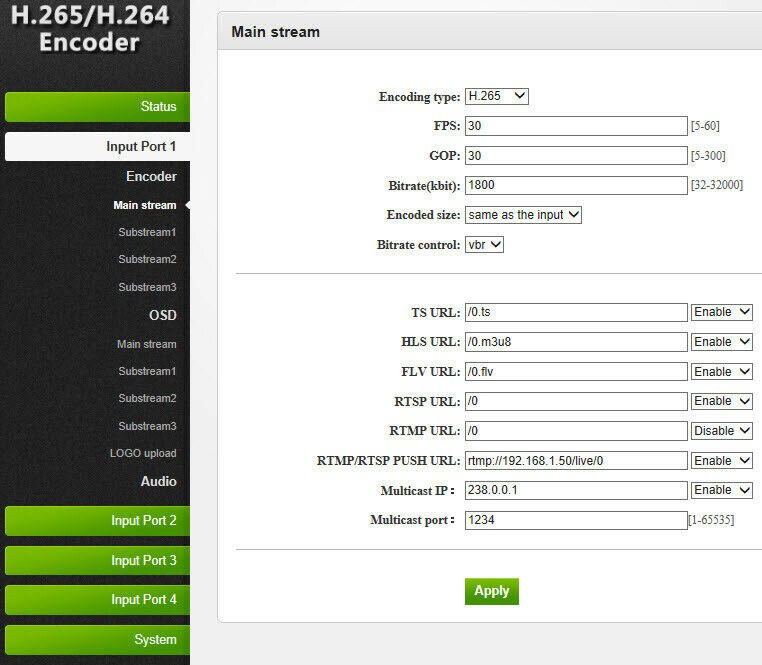
Task: Open Encoder Substream1 settings
Action: pyautogui.click(x=147, y=232)
